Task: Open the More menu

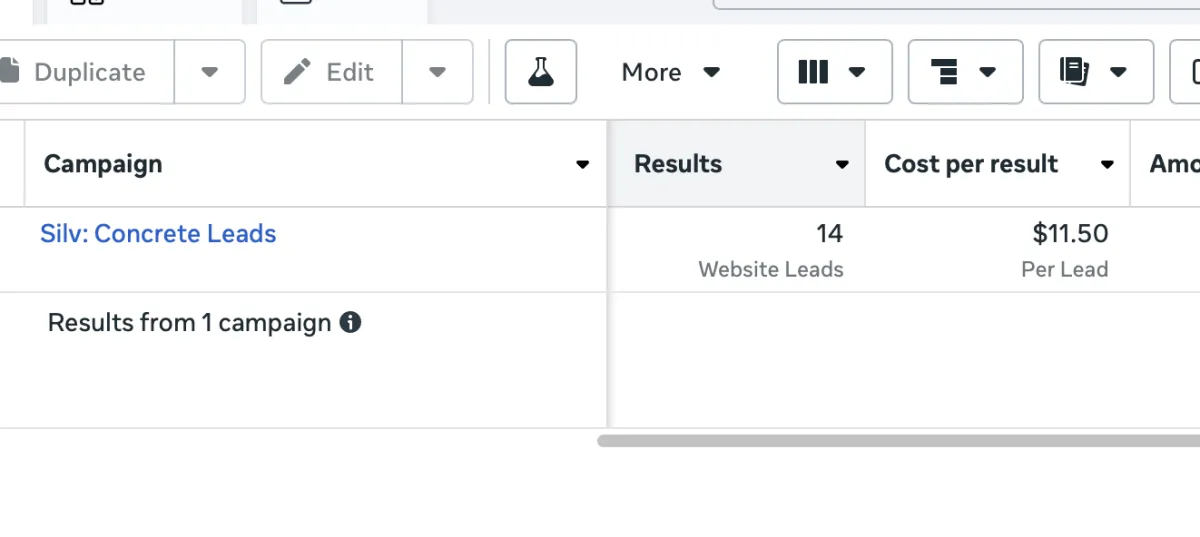Action: tap(671, 72)
